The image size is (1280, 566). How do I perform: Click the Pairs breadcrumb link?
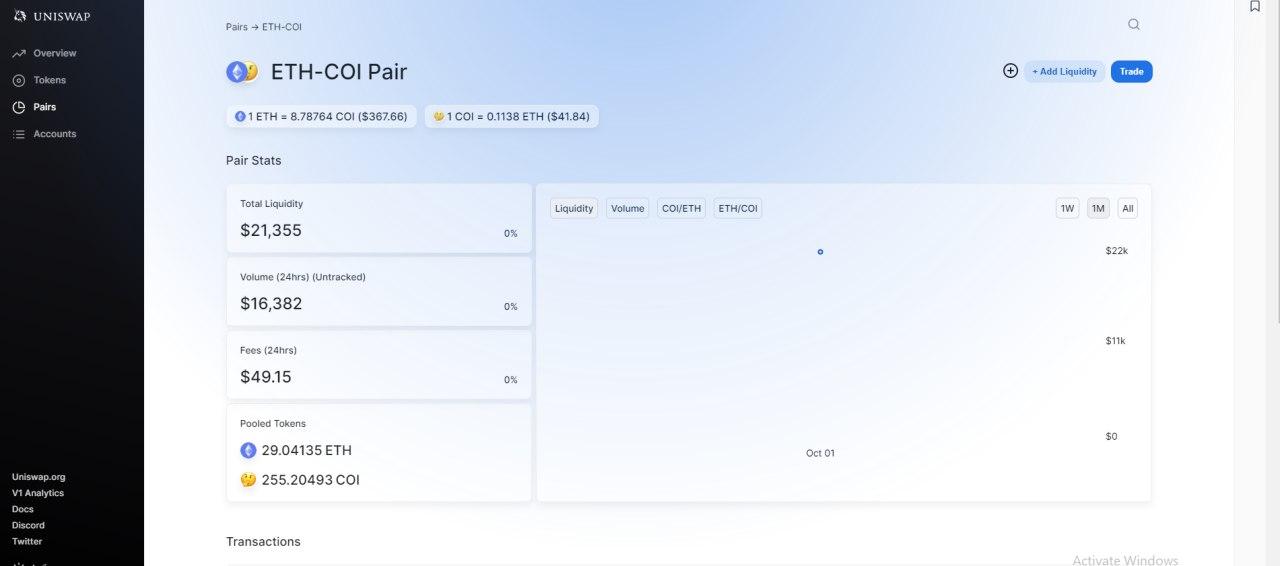pyautogui.click(x=236, y=27)
